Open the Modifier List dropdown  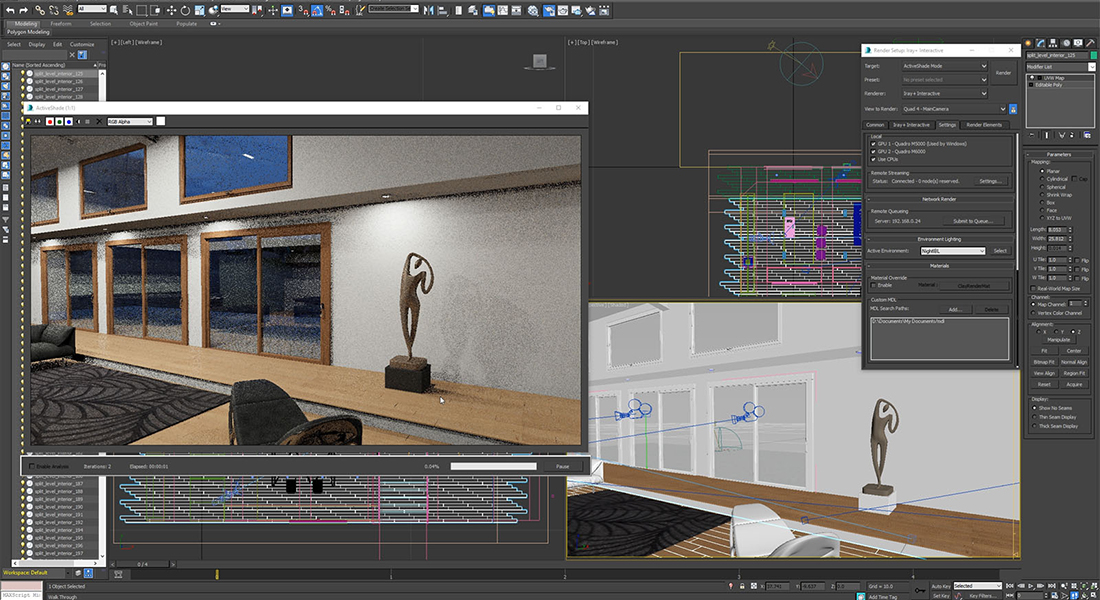click(1060, 67)
